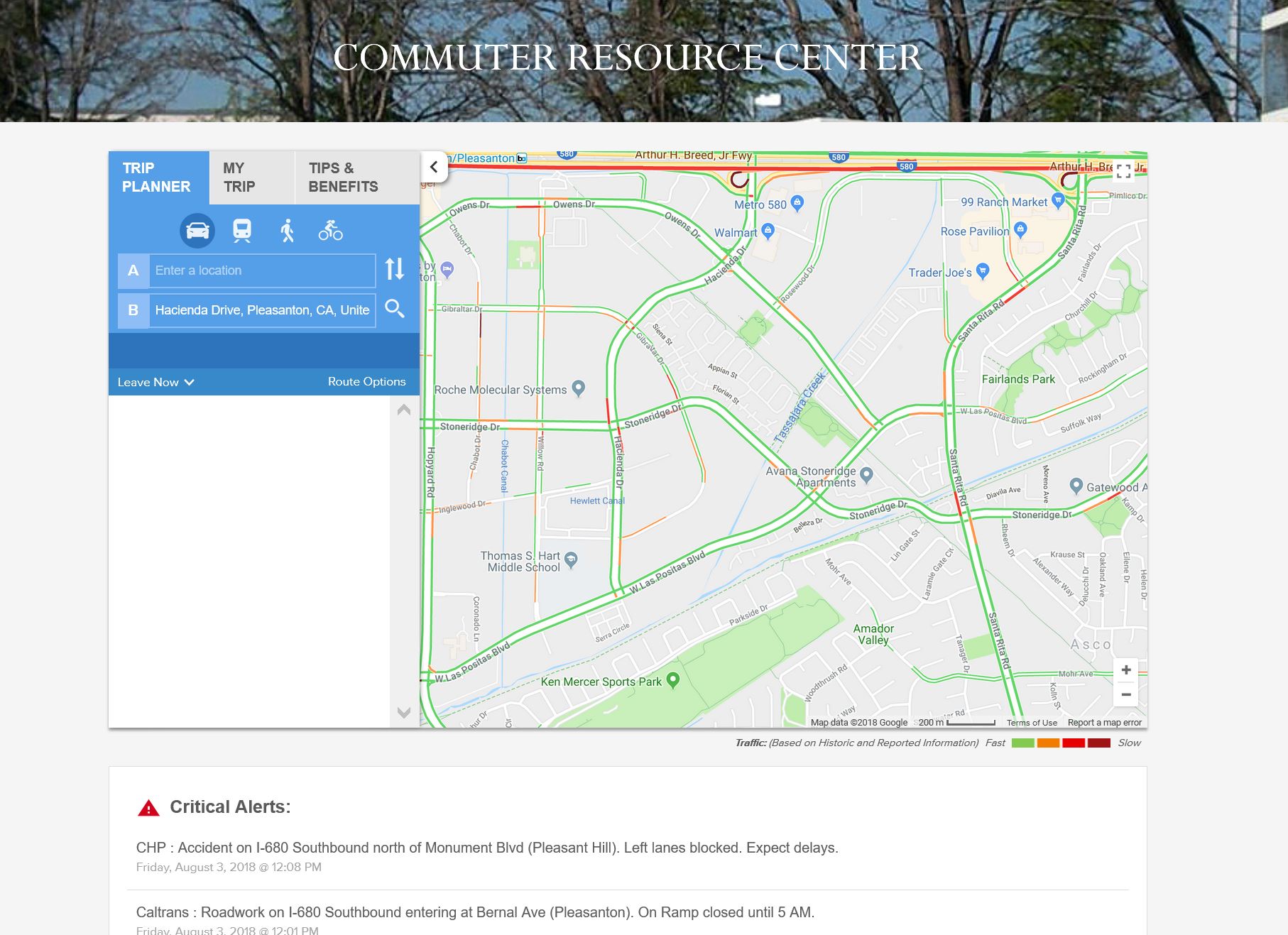Screen dimensions: 1288x935
Task: Switch to the My Trip tab
Action: coord(252,177)
